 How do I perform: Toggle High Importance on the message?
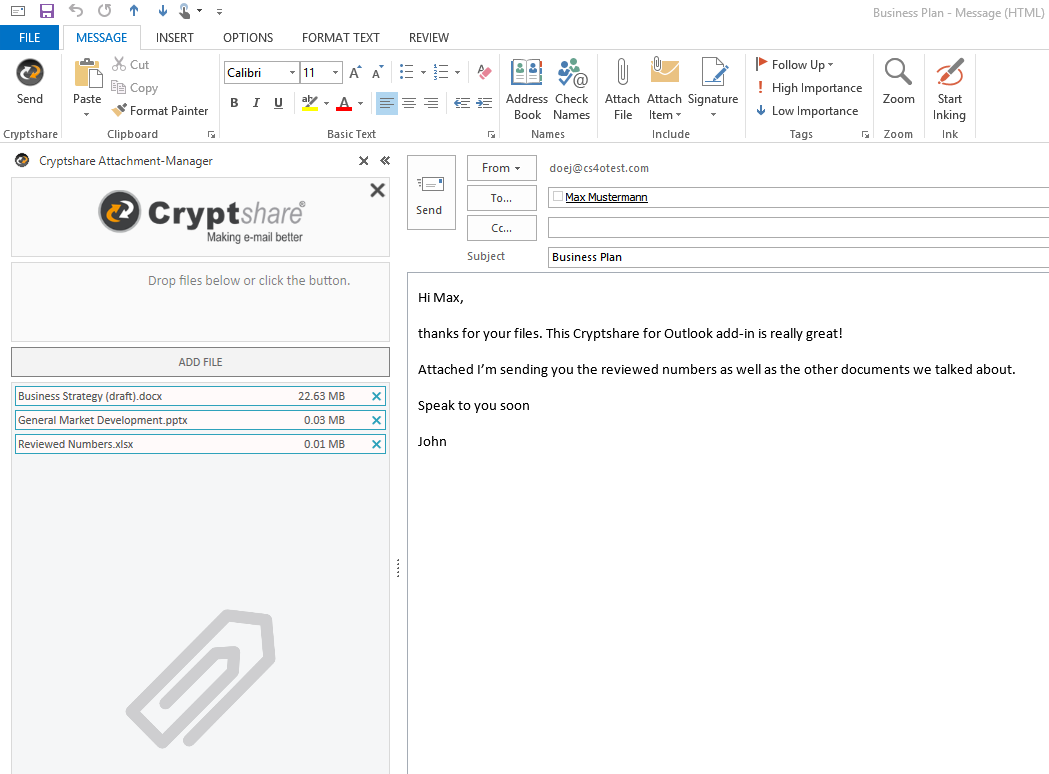pyautogui.click(x=808, y=87)
